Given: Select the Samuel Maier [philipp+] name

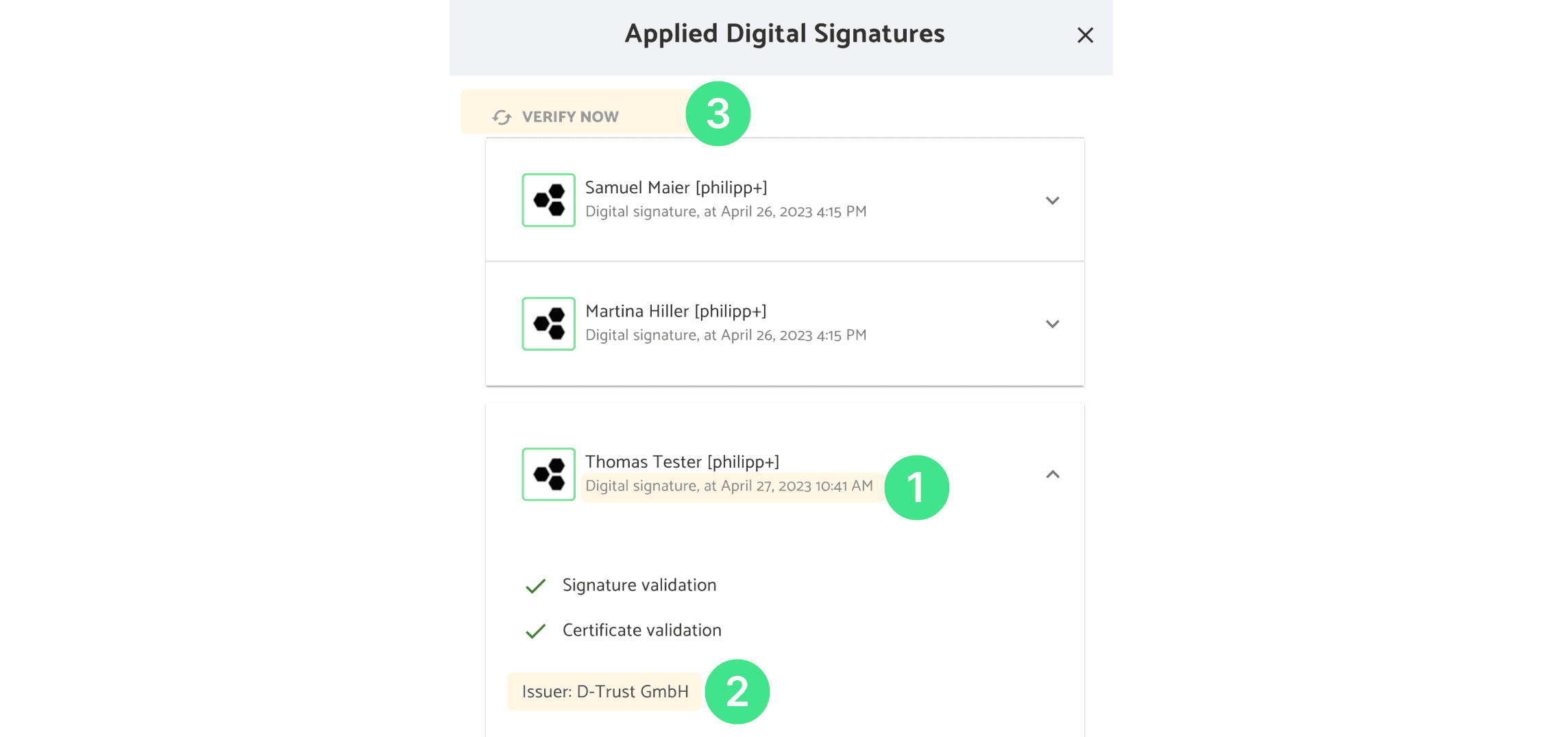Looking at the screenshot, I should [x=676, y=188].
